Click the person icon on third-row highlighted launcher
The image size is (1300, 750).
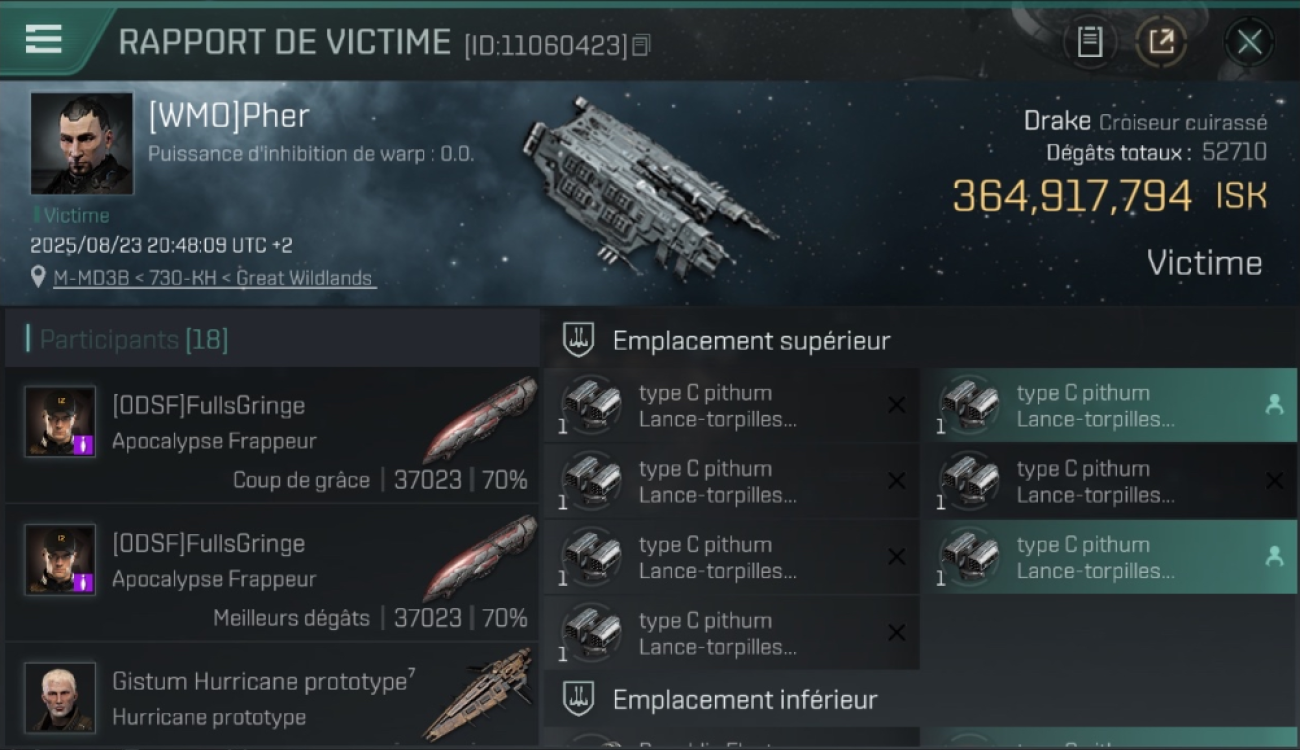tap(1274, 557)
